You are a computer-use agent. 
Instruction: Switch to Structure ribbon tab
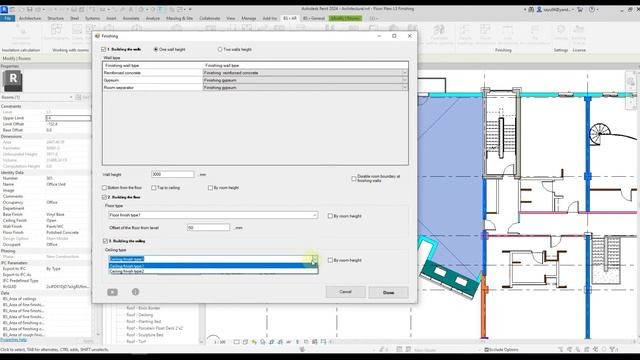coord(56,18)
